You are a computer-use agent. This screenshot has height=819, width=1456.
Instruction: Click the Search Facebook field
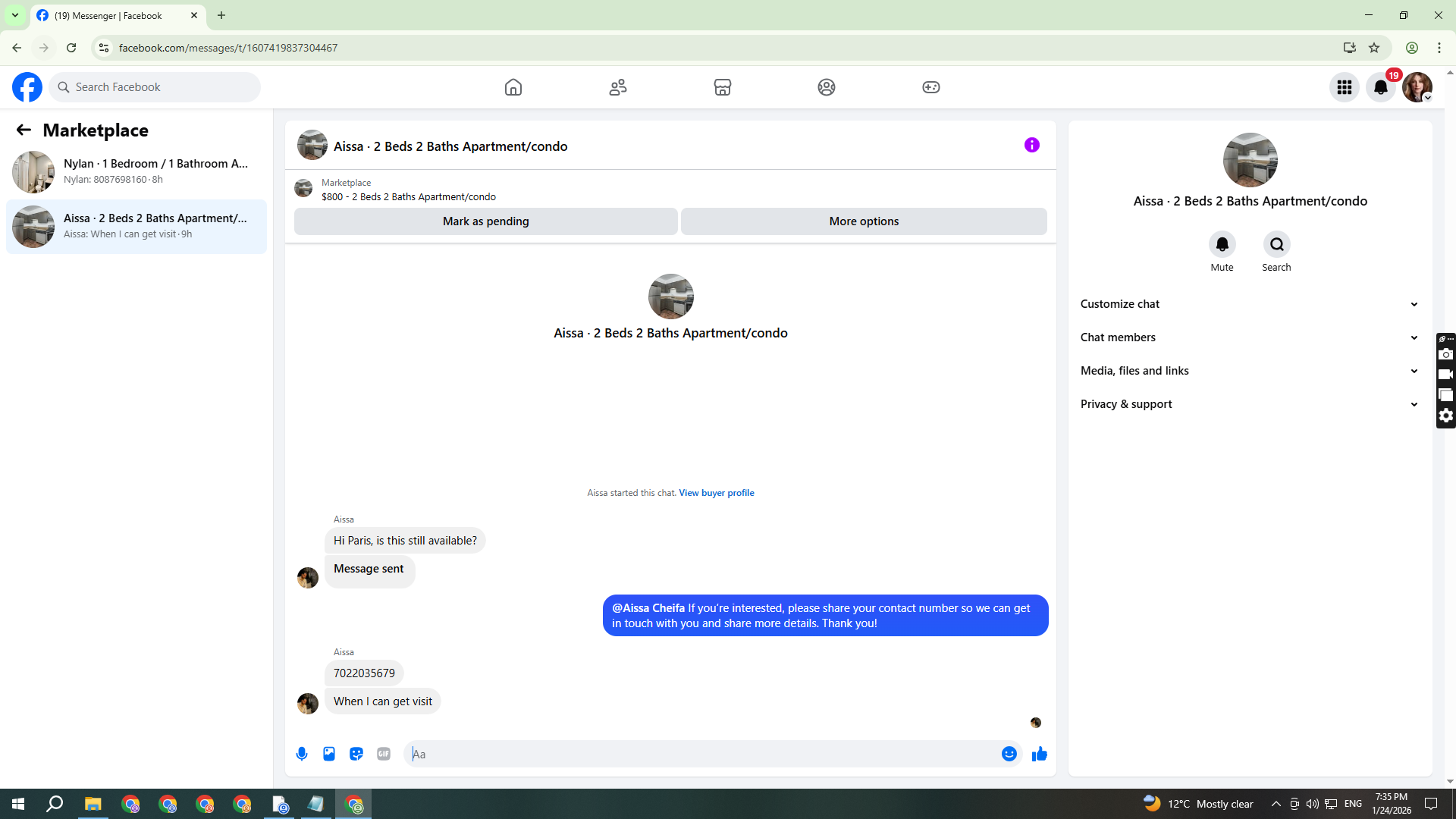(155, 87)
